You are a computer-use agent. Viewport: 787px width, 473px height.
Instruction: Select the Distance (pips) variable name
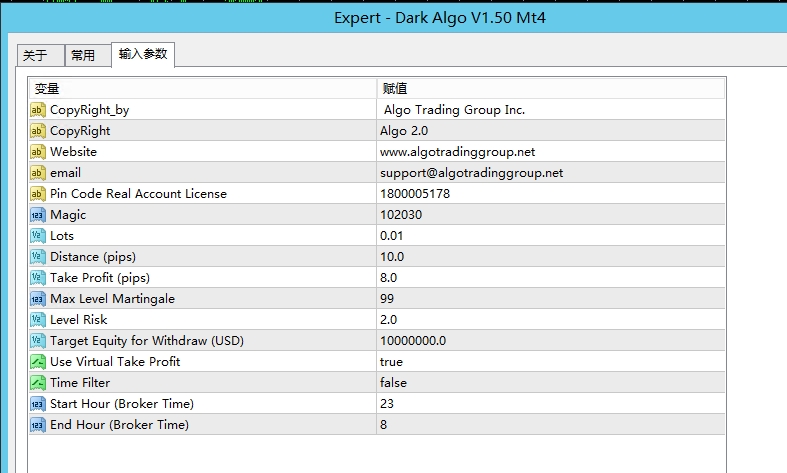[x=93, y=257]
